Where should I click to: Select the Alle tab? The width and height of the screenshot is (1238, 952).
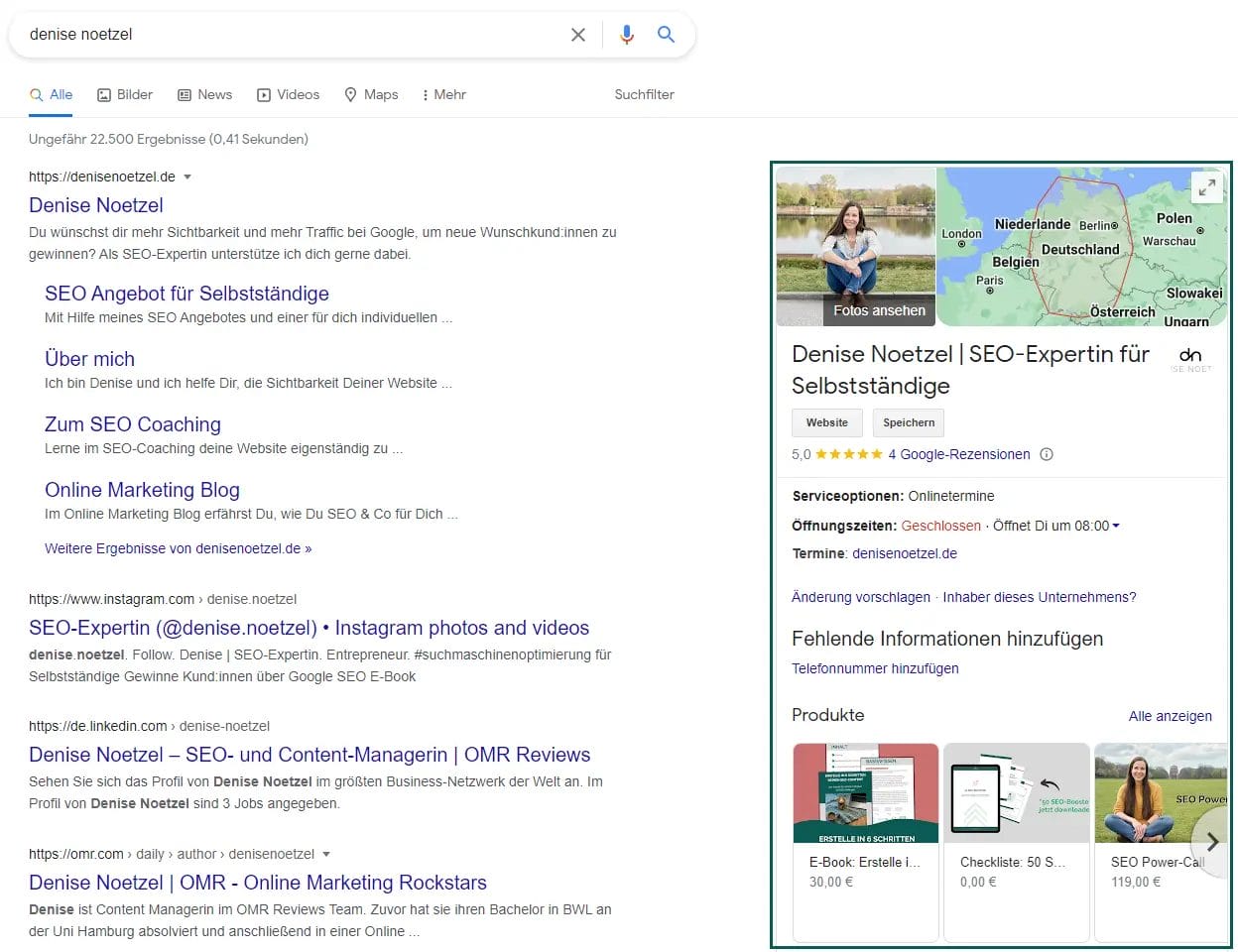pyautogui.click(x=52, y=94)
